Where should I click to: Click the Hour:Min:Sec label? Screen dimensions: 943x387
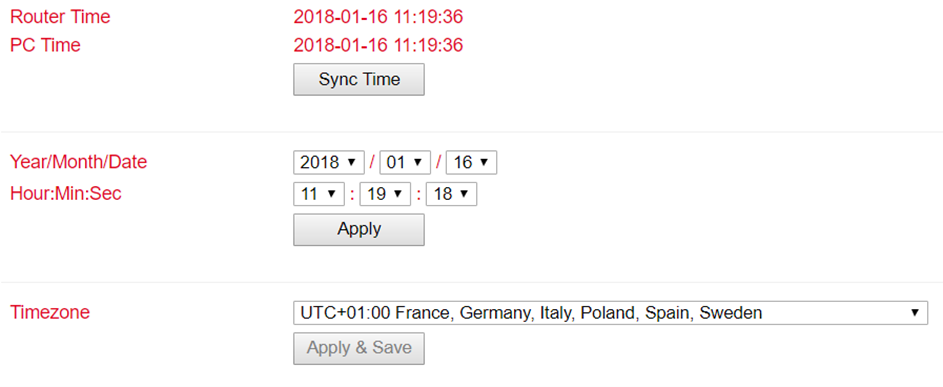66,194
